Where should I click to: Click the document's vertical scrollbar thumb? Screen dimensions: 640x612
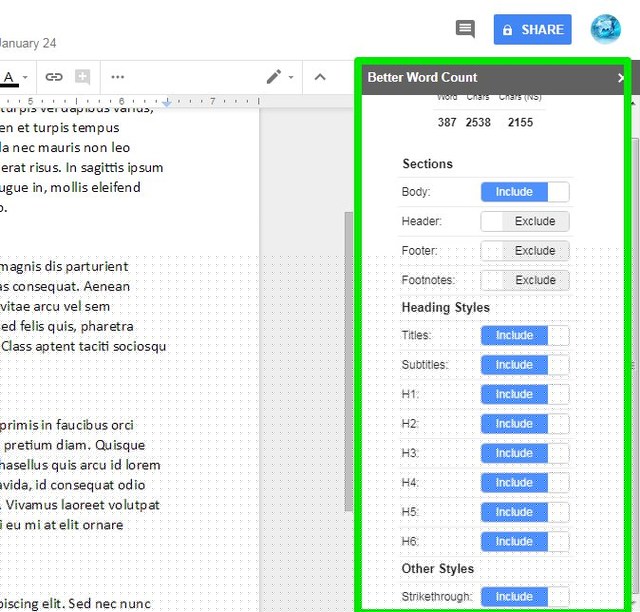click(x=348, y=361)
